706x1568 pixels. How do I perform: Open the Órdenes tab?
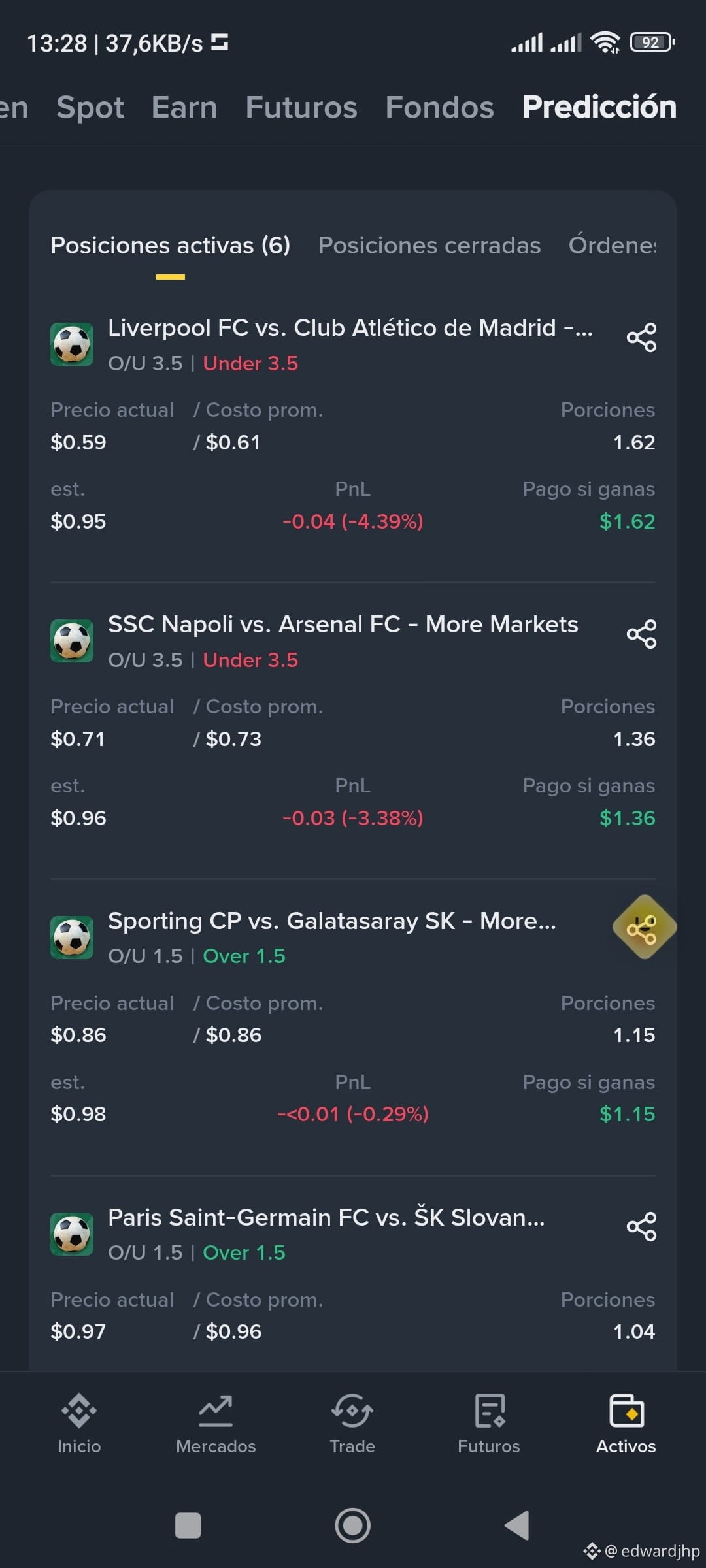(x=612, y=245)
